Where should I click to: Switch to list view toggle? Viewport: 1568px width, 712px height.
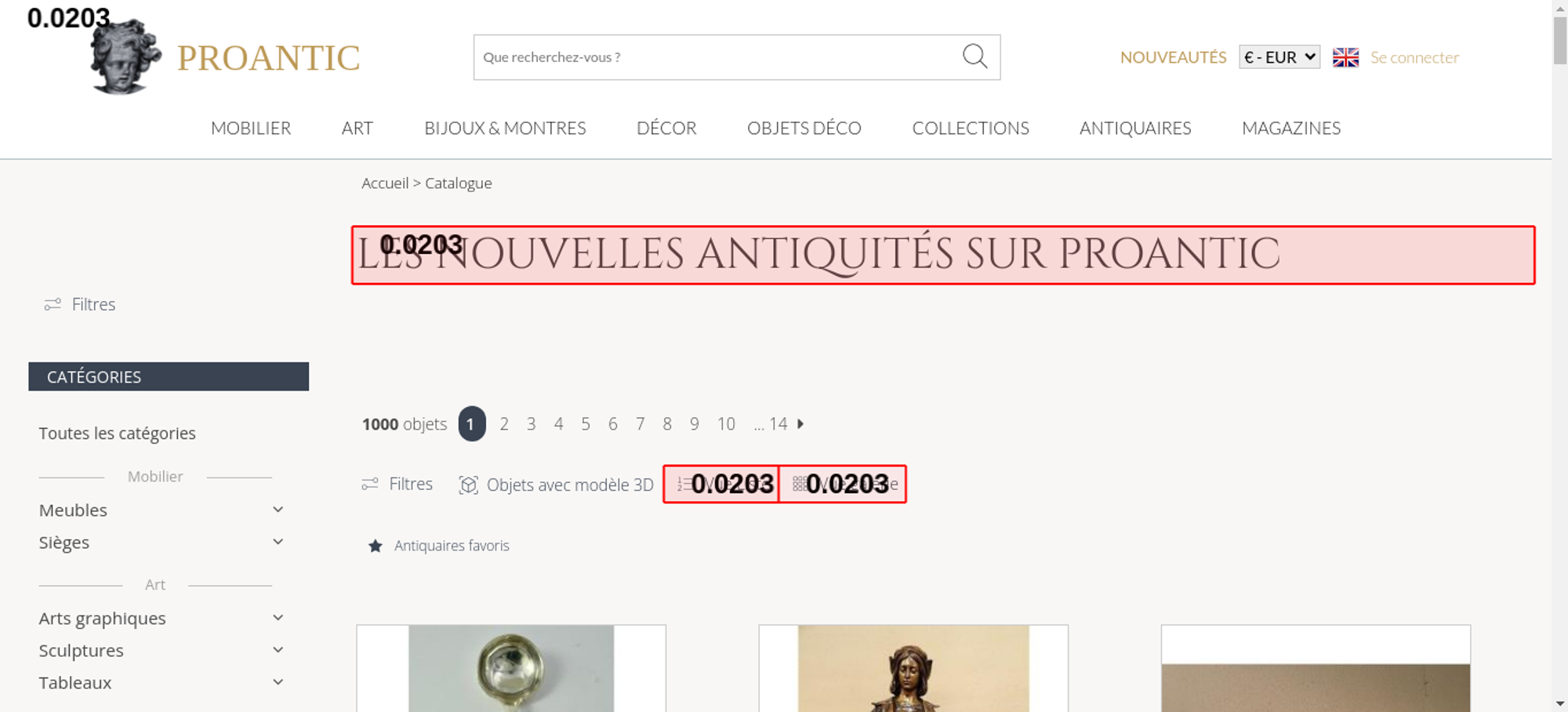tap(721, 484)
